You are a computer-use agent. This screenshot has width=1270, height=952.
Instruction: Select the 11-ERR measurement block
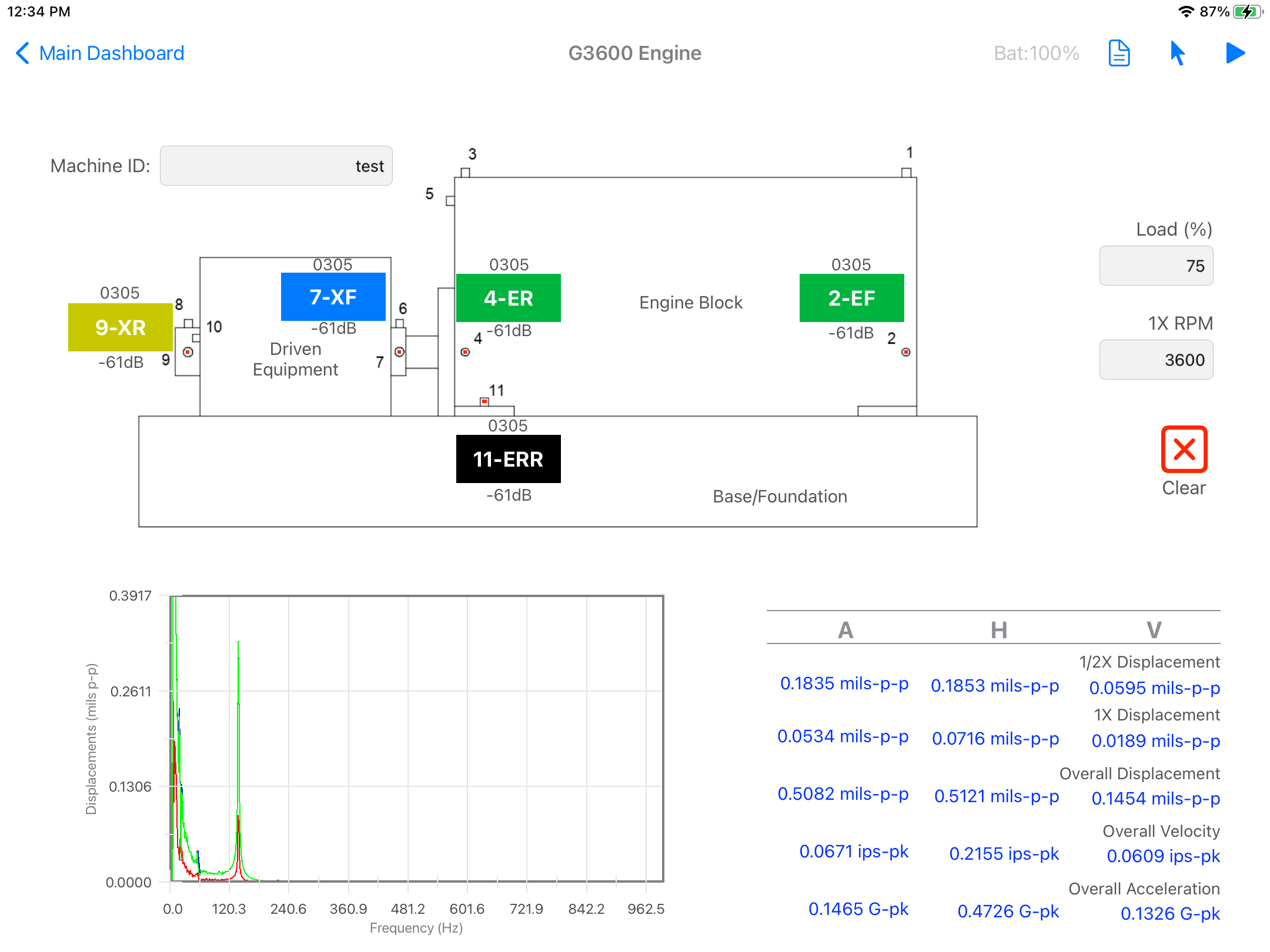click(x=509, y=459)
